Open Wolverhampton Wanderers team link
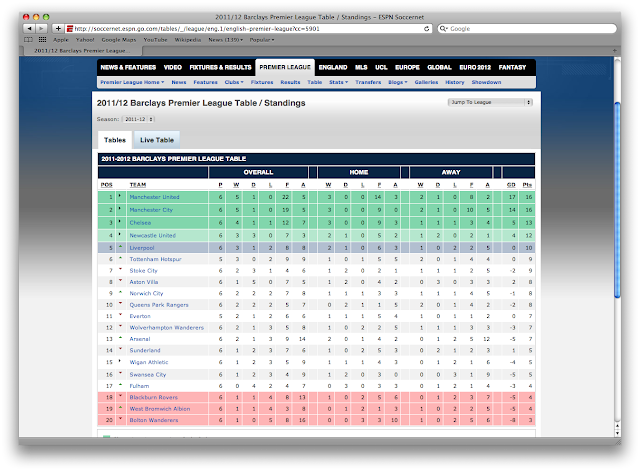This screenshot has height=471, width=640. point(167,328)
